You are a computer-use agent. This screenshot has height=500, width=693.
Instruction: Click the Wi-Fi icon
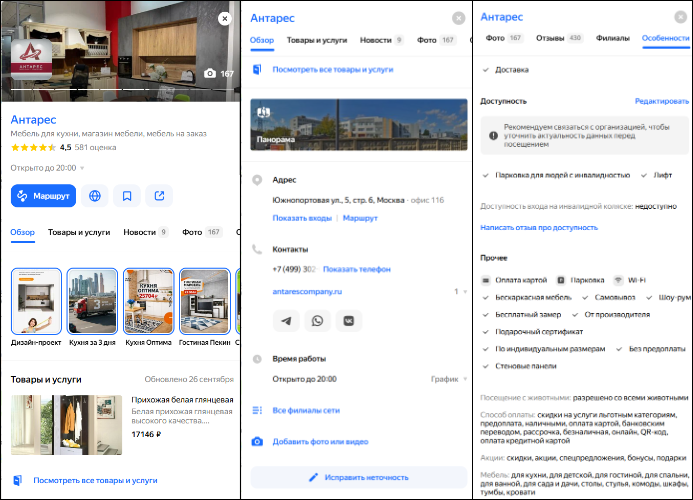(618, 280)
